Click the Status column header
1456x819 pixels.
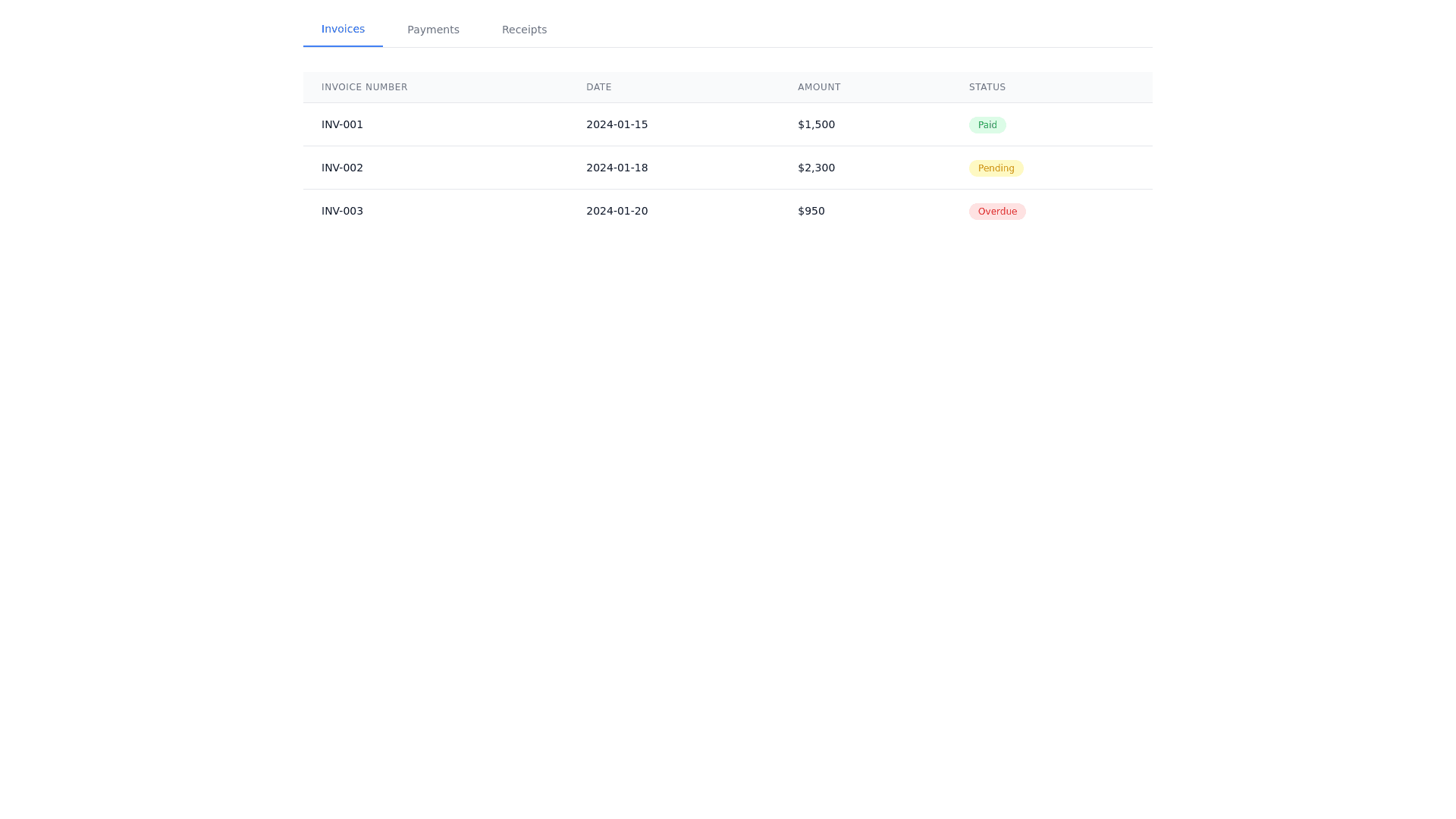pos(987,87)
